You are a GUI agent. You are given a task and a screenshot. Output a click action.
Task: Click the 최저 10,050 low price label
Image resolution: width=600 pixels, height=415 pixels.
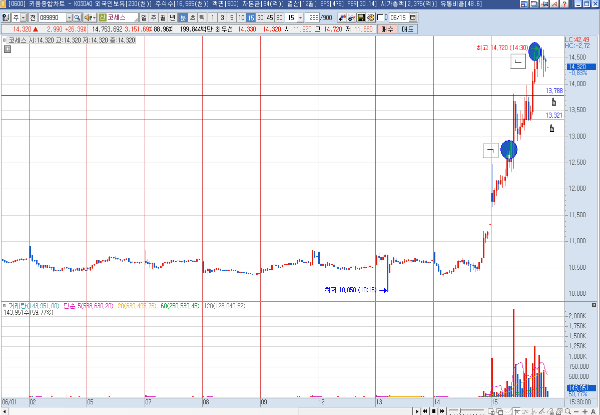tap(351, 290)
